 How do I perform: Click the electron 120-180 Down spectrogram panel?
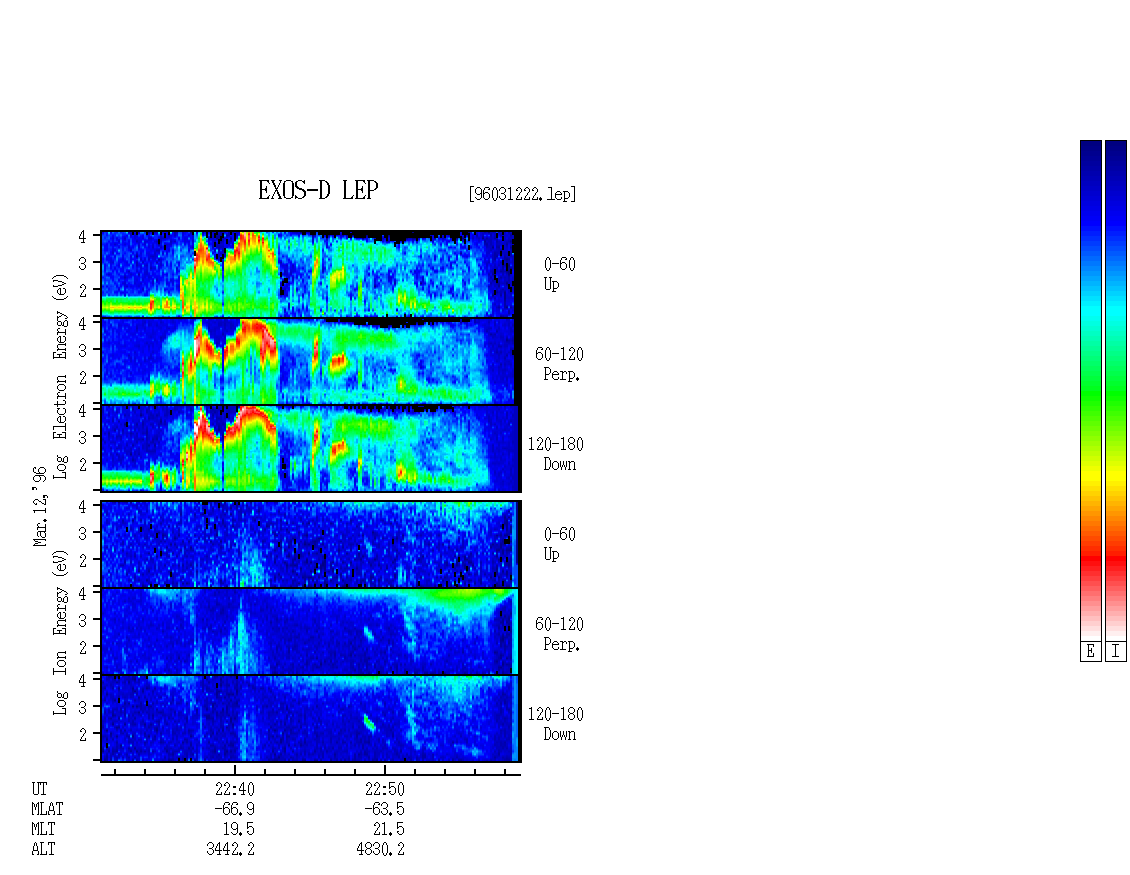(311, 448)
